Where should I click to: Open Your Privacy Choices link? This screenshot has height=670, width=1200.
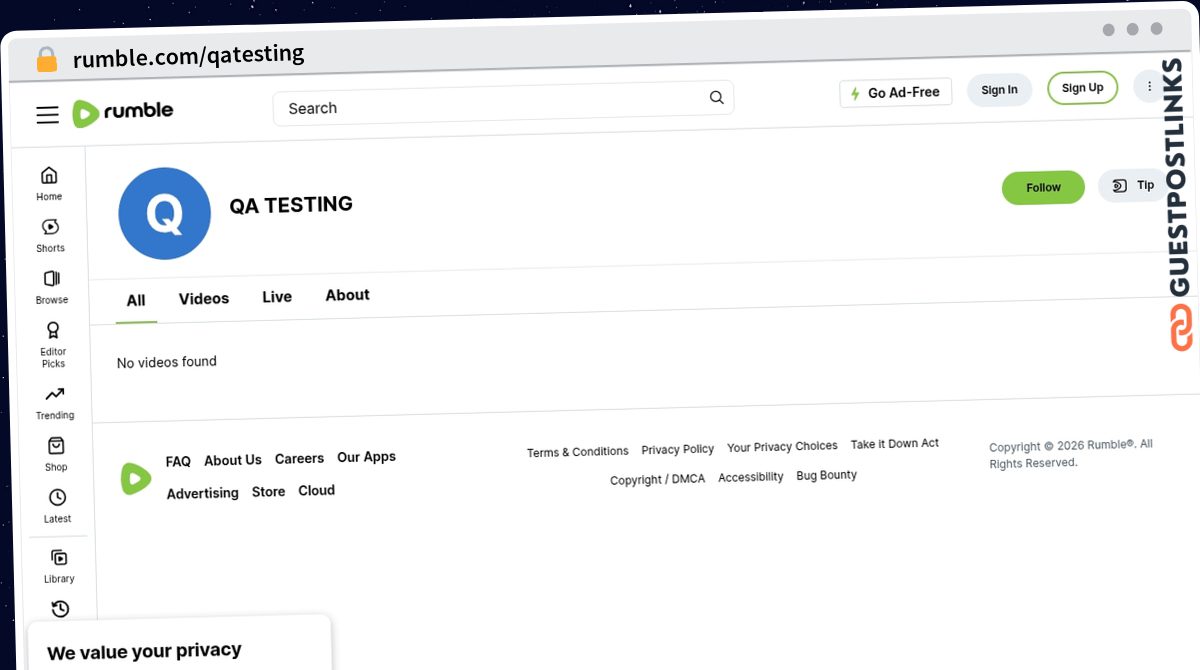tap(782, 447)
